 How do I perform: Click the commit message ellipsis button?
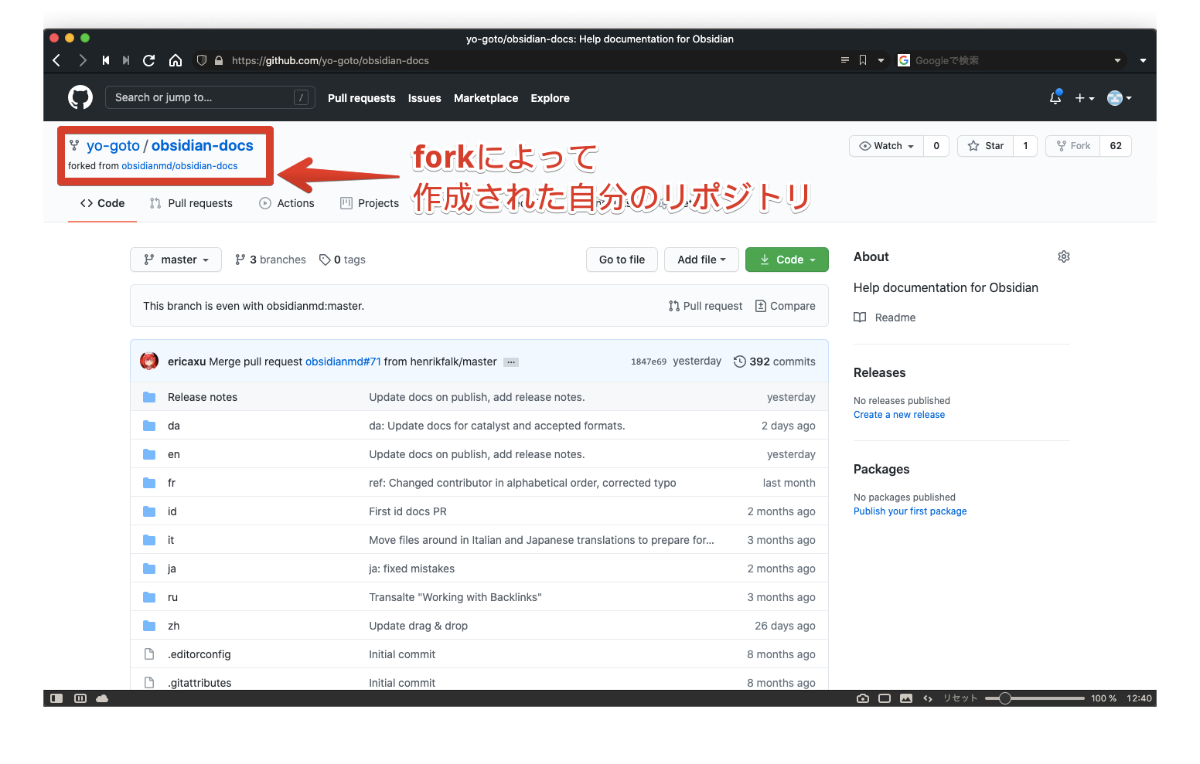click(x=511, y=362)
